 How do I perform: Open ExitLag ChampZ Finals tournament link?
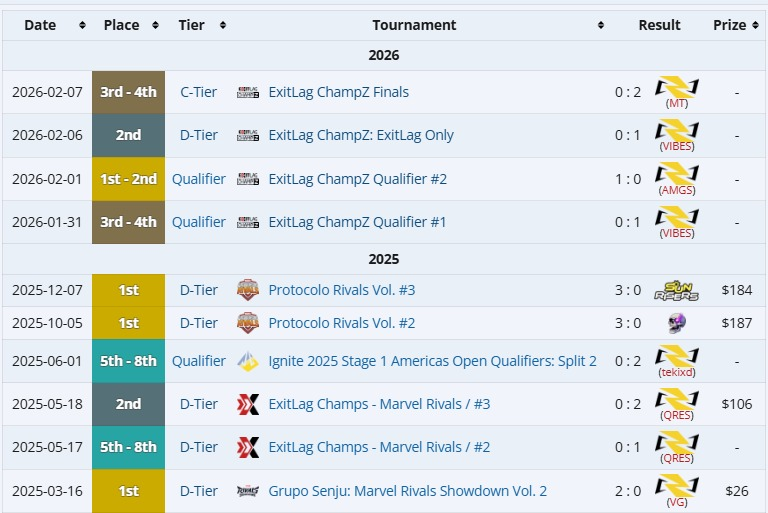point(338,92)
